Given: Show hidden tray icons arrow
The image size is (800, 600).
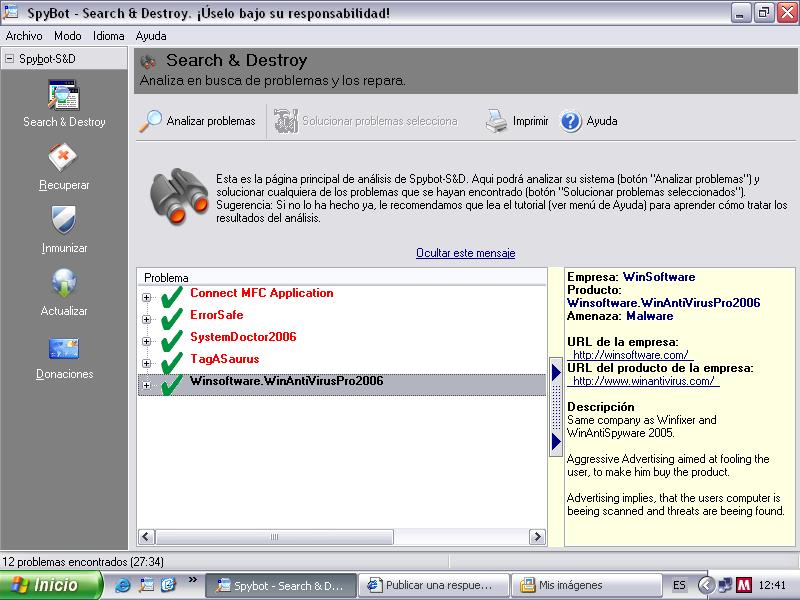Looking at the screenshot, I should point(707,585).
